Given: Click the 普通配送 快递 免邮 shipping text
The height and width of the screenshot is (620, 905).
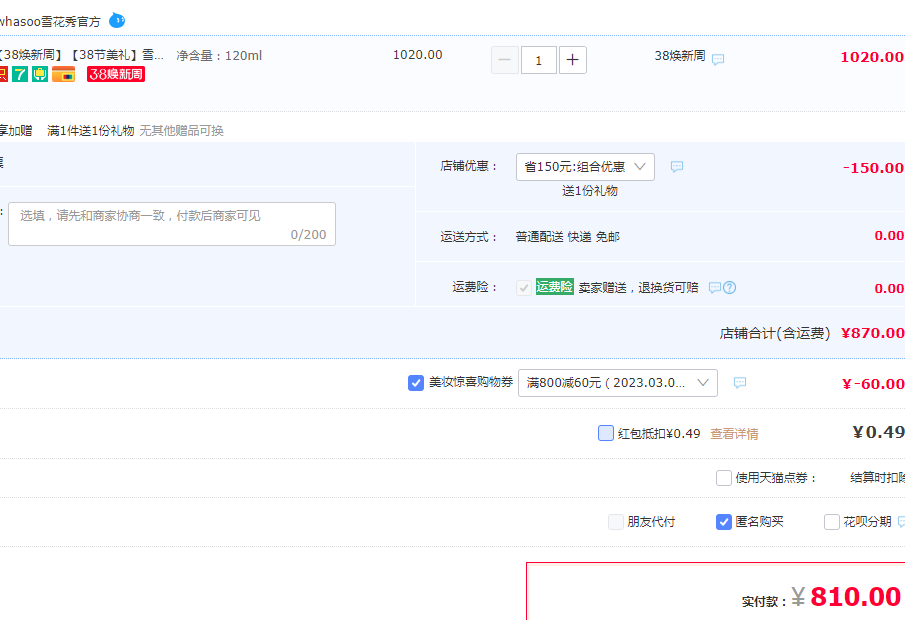Looking at the screenshot, I should pos(567,237).
